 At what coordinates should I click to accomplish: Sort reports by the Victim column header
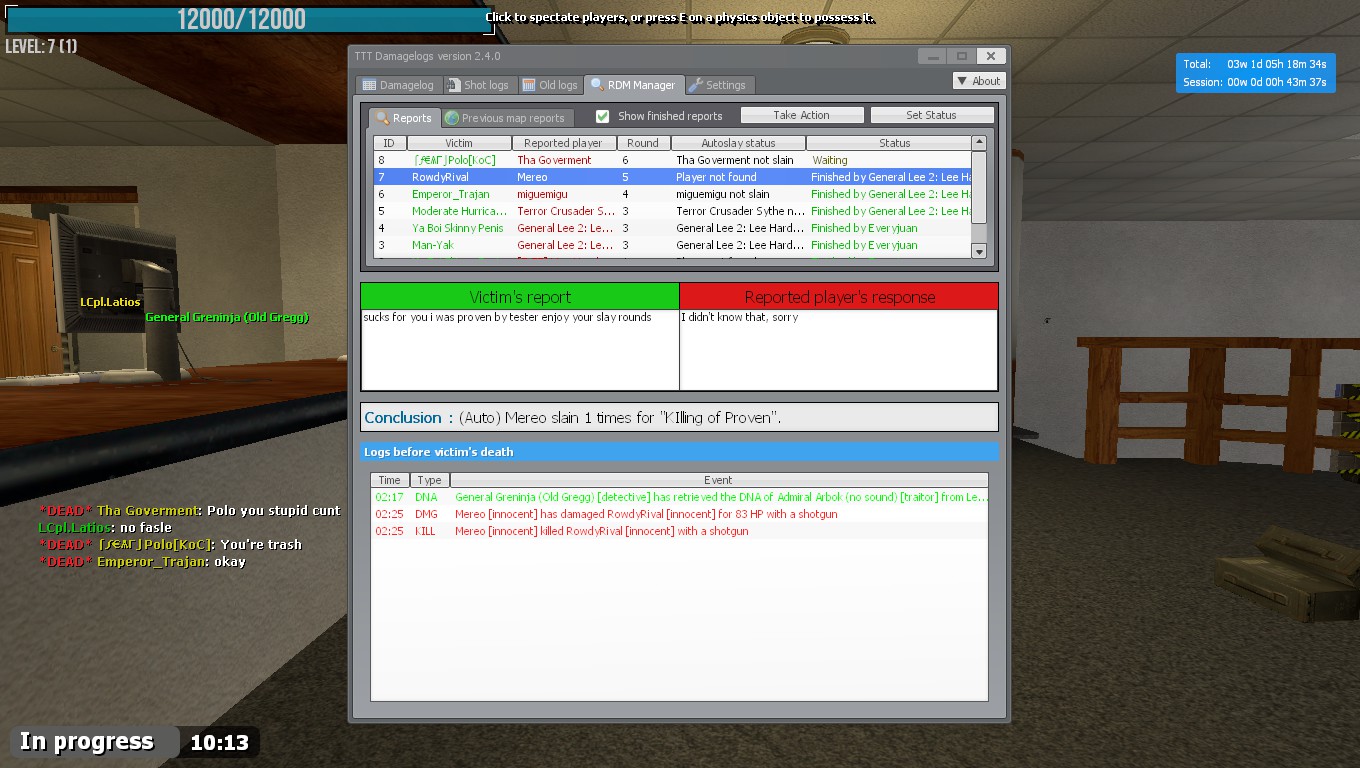click(458, 143)
